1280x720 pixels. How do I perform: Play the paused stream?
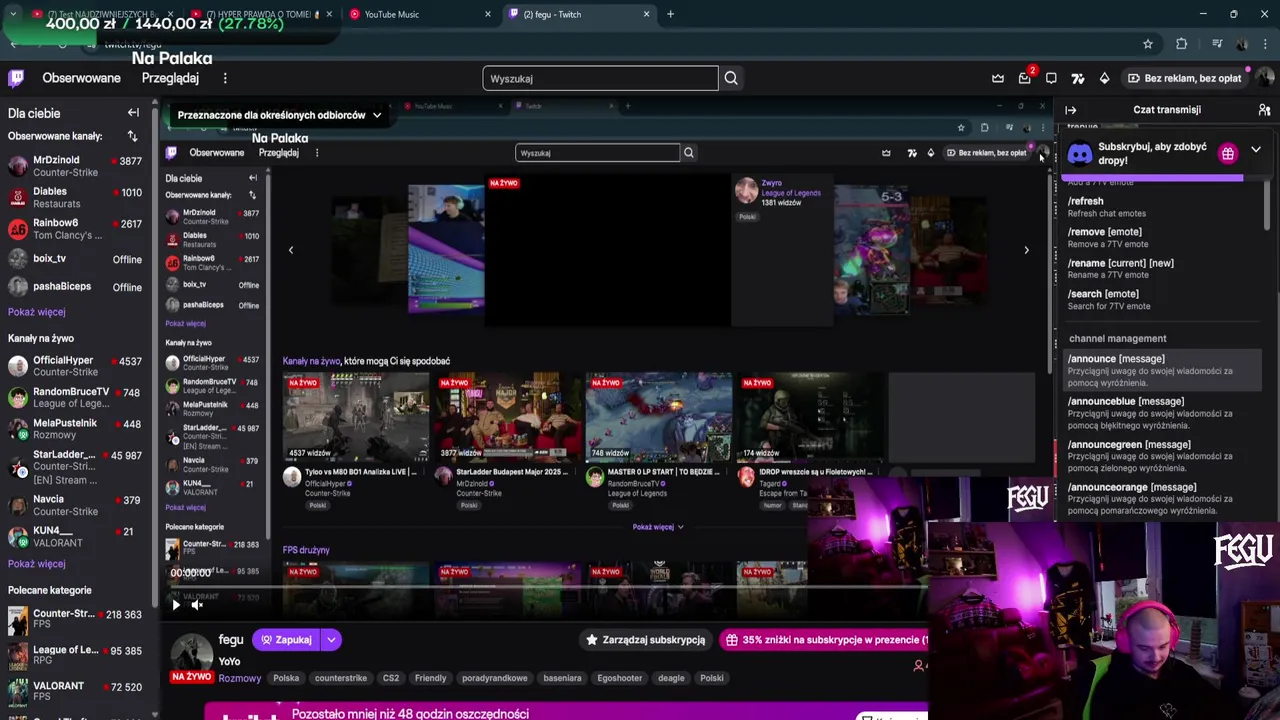pos(176,604)
